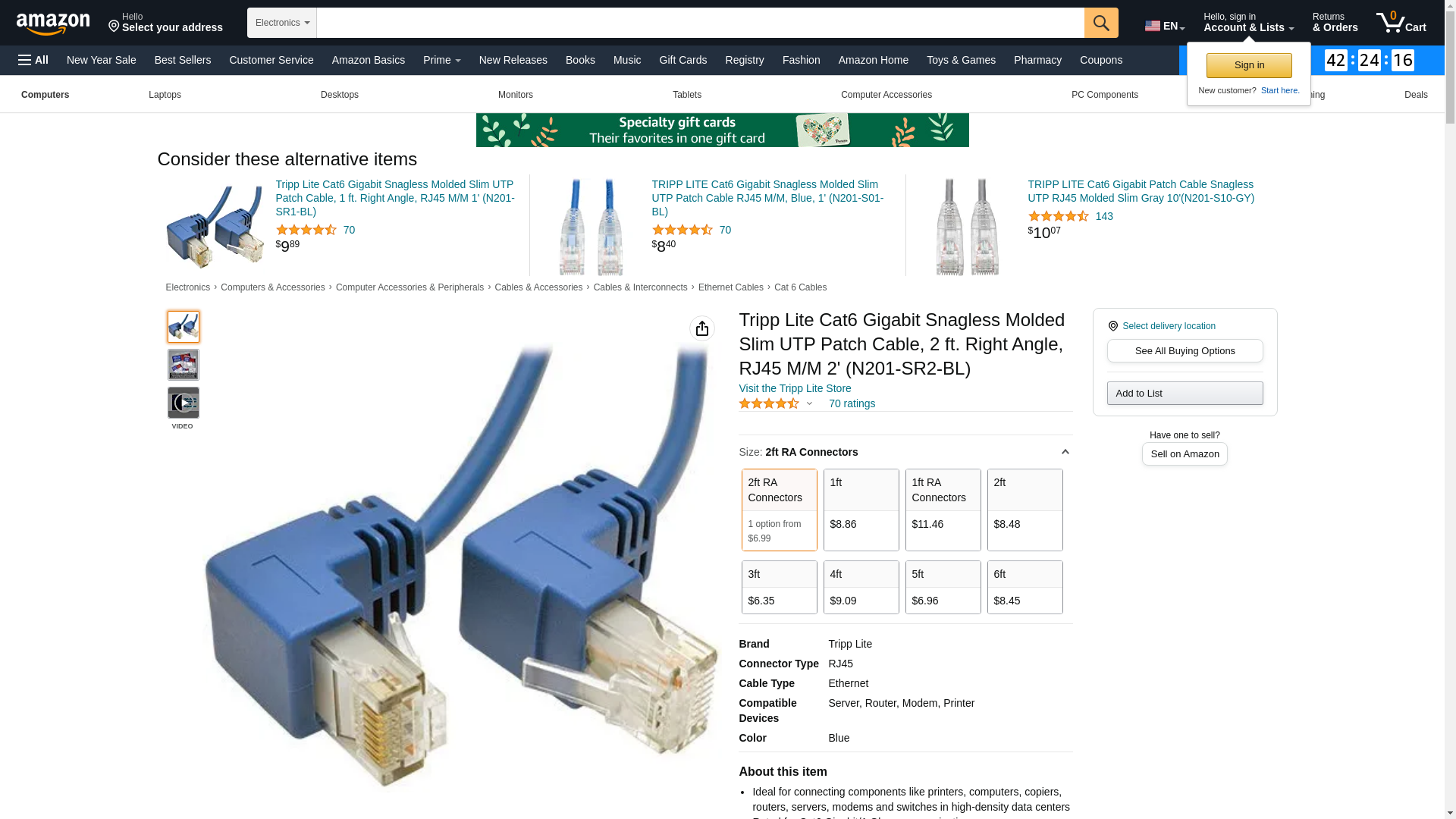Click into the Amazon search field
Viewport: 1456px width, 819px height.
[x=700, y=23]
